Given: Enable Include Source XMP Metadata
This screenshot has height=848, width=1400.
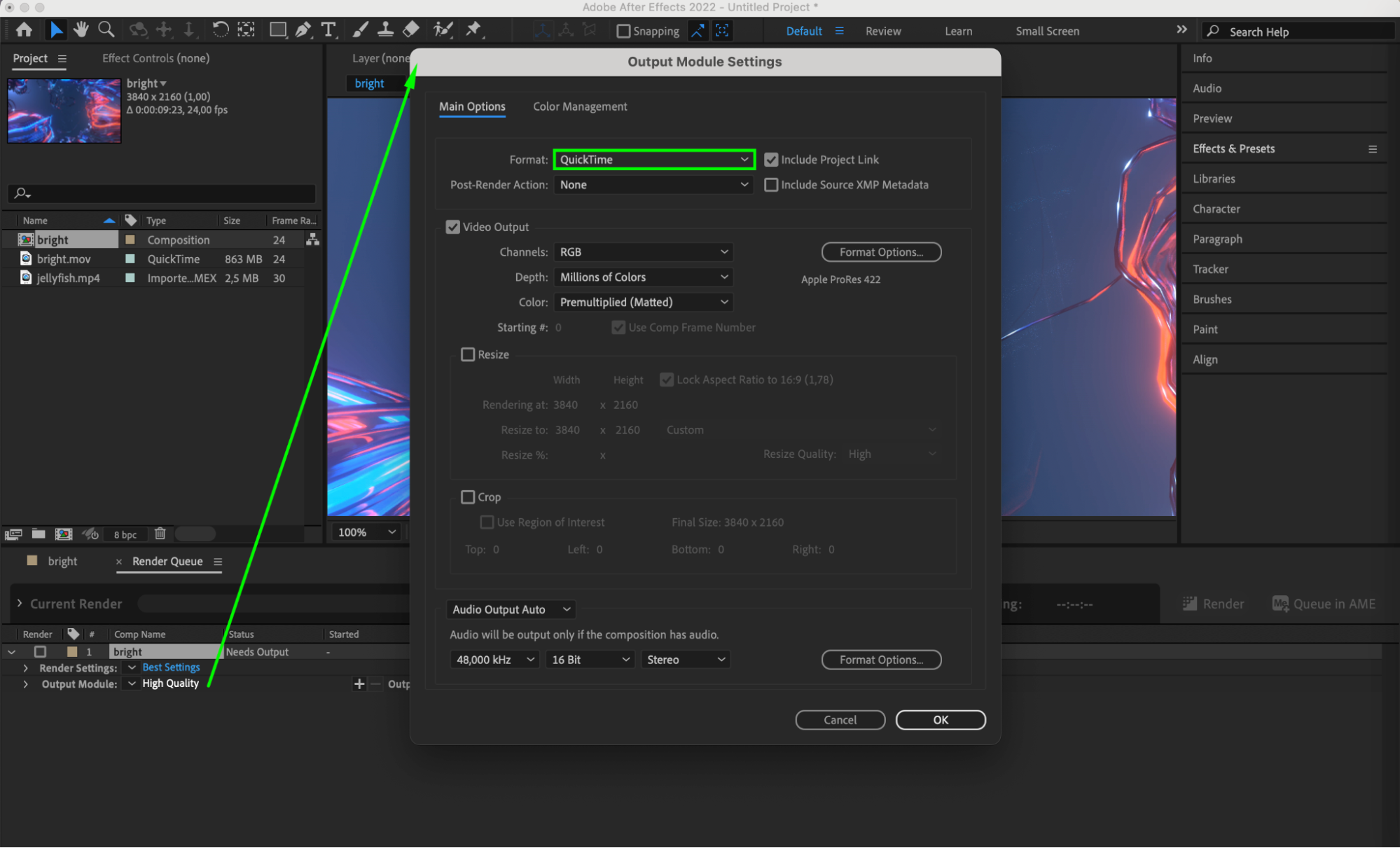Looking at the screenshot, I should tap(771, 185).
